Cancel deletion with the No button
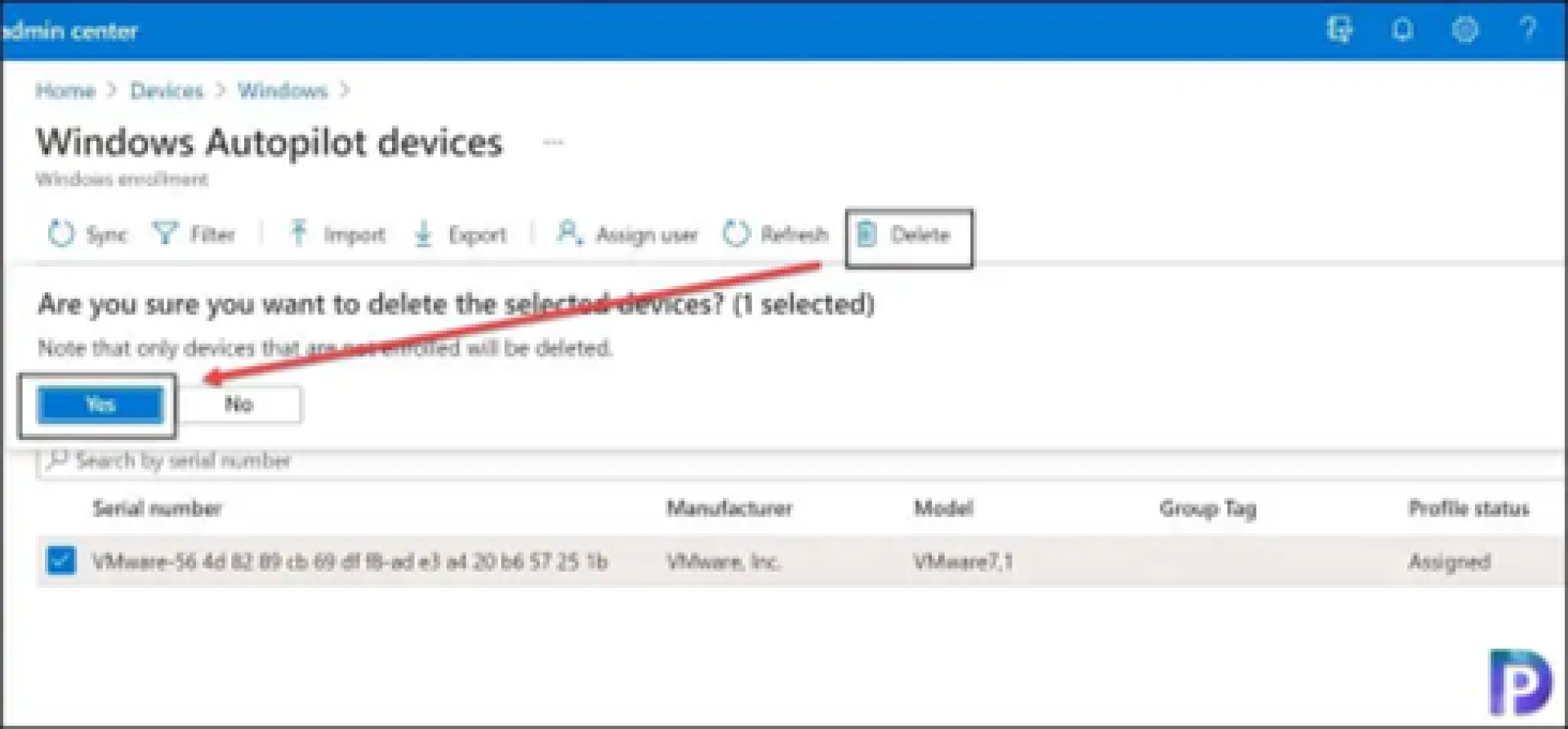Image resolution: width=1568 pixels, height=729 pixels. click(239, 405)
